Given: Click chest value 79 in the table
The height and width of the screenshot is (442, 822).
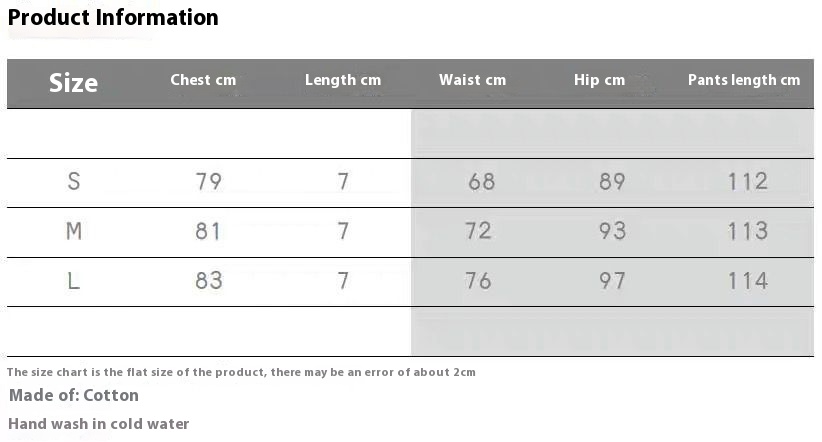Looking at the screenshot, I should pos(209,182).
